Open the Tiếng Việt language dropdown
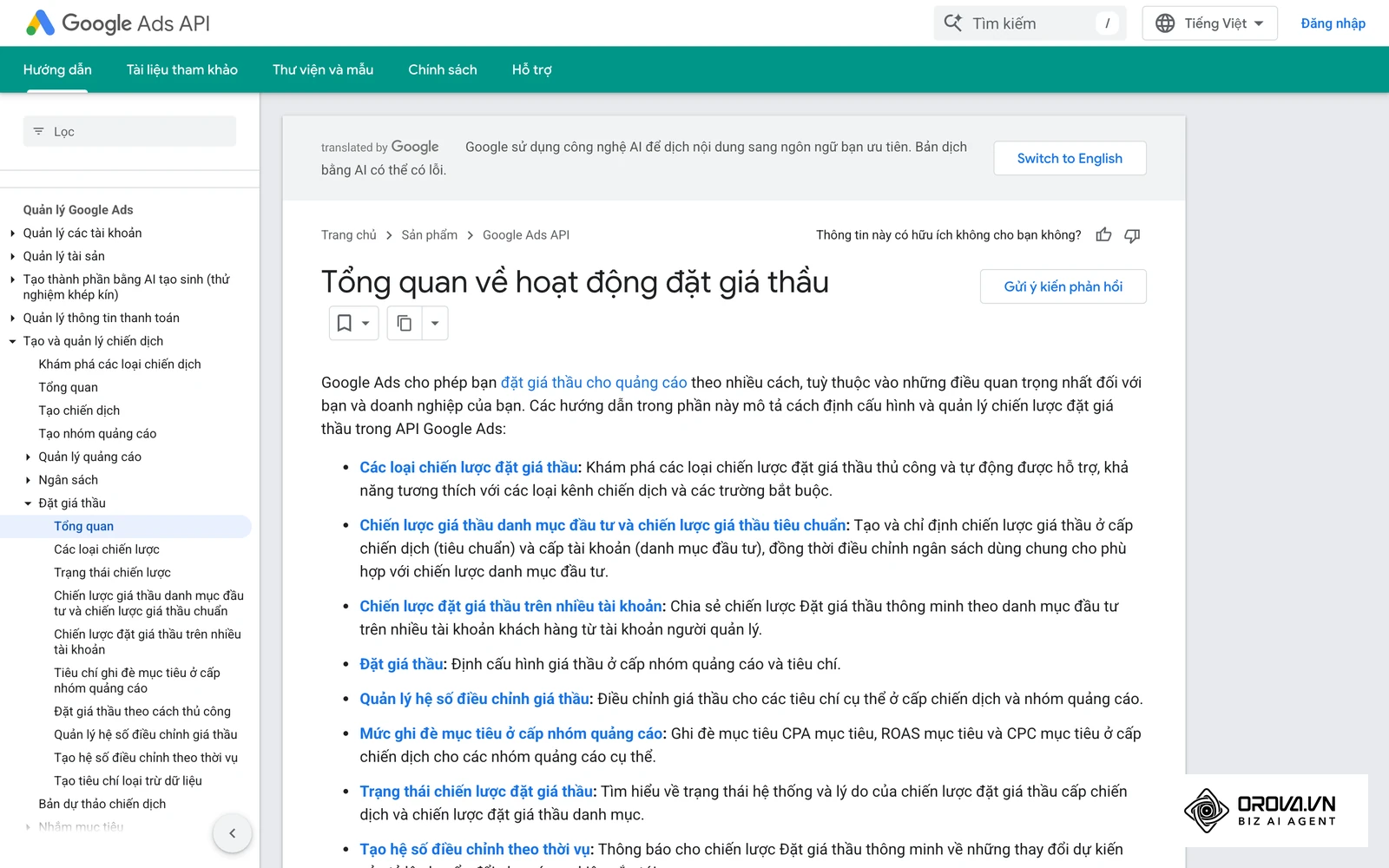Viewport: 1389px width, 868px height. tap(1210, 23)
